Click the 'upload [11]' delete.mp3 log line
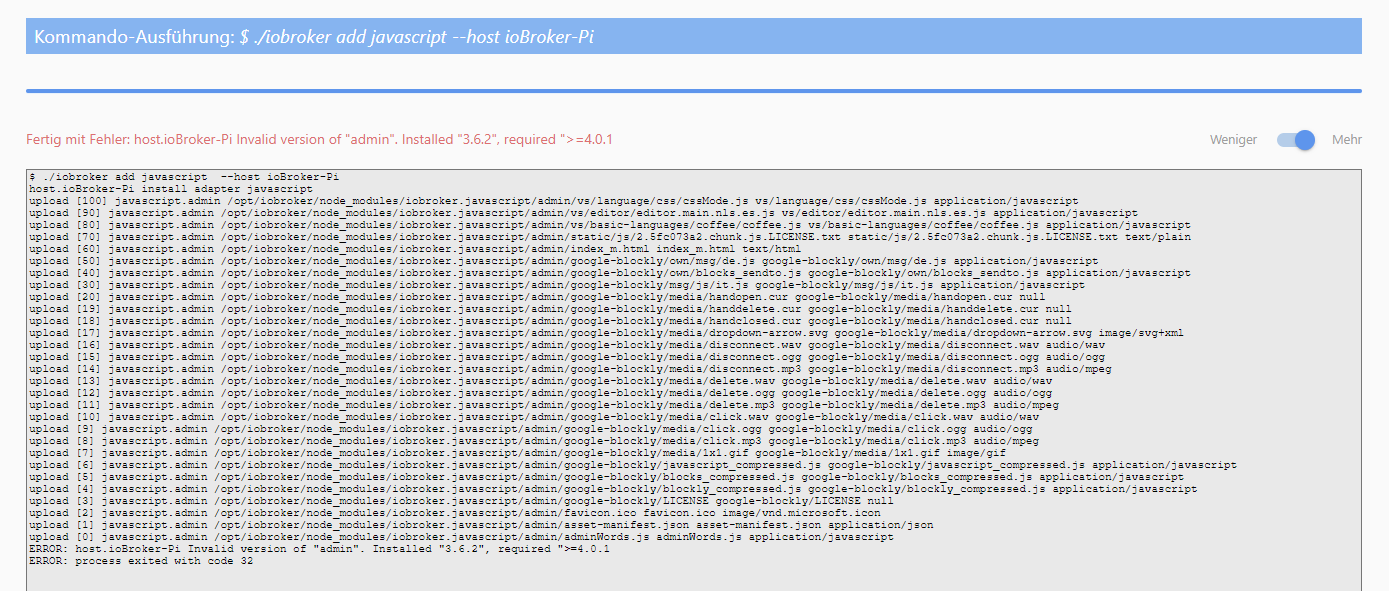Screen dimensions: 1389x591 point(543,404)
